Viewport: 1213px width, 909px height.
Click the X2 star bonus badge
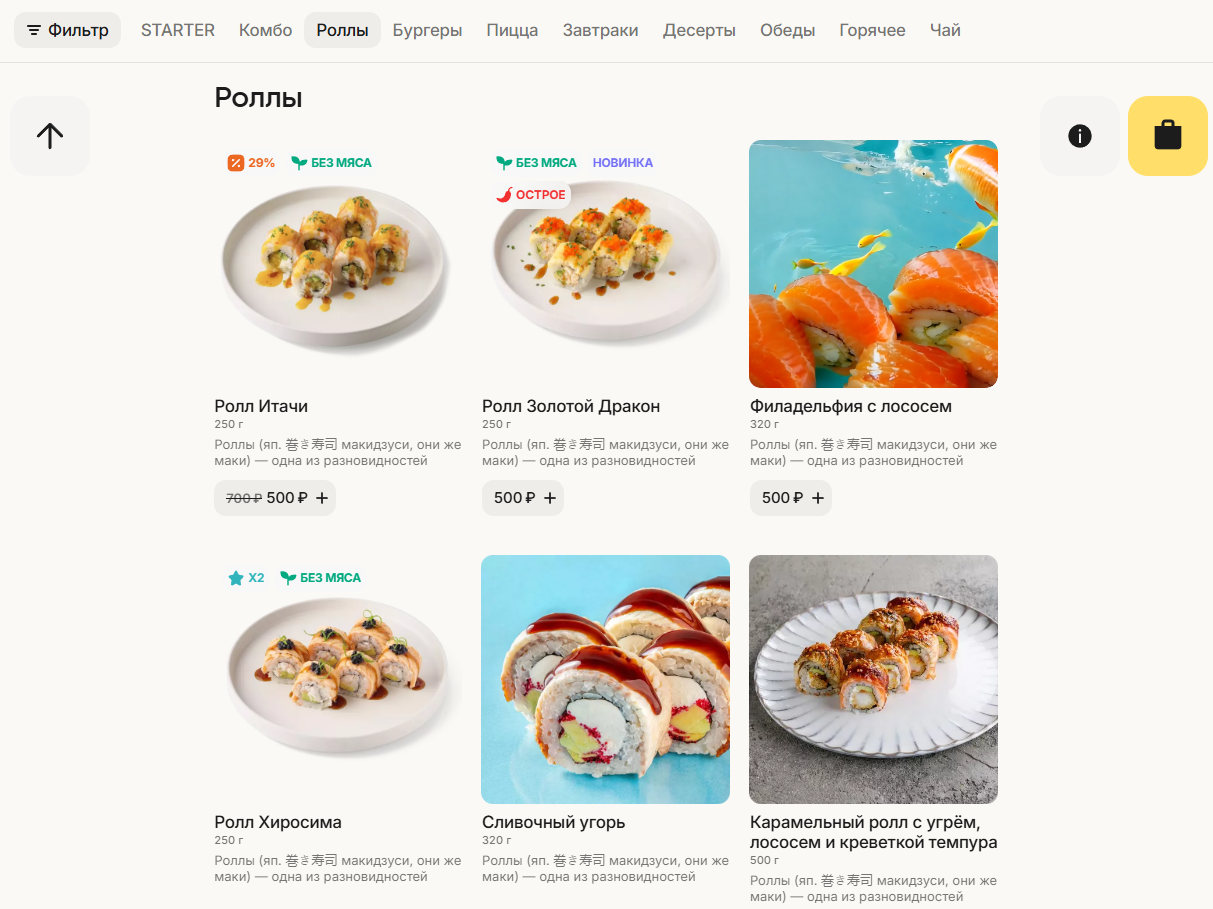(x=246, y=578)
